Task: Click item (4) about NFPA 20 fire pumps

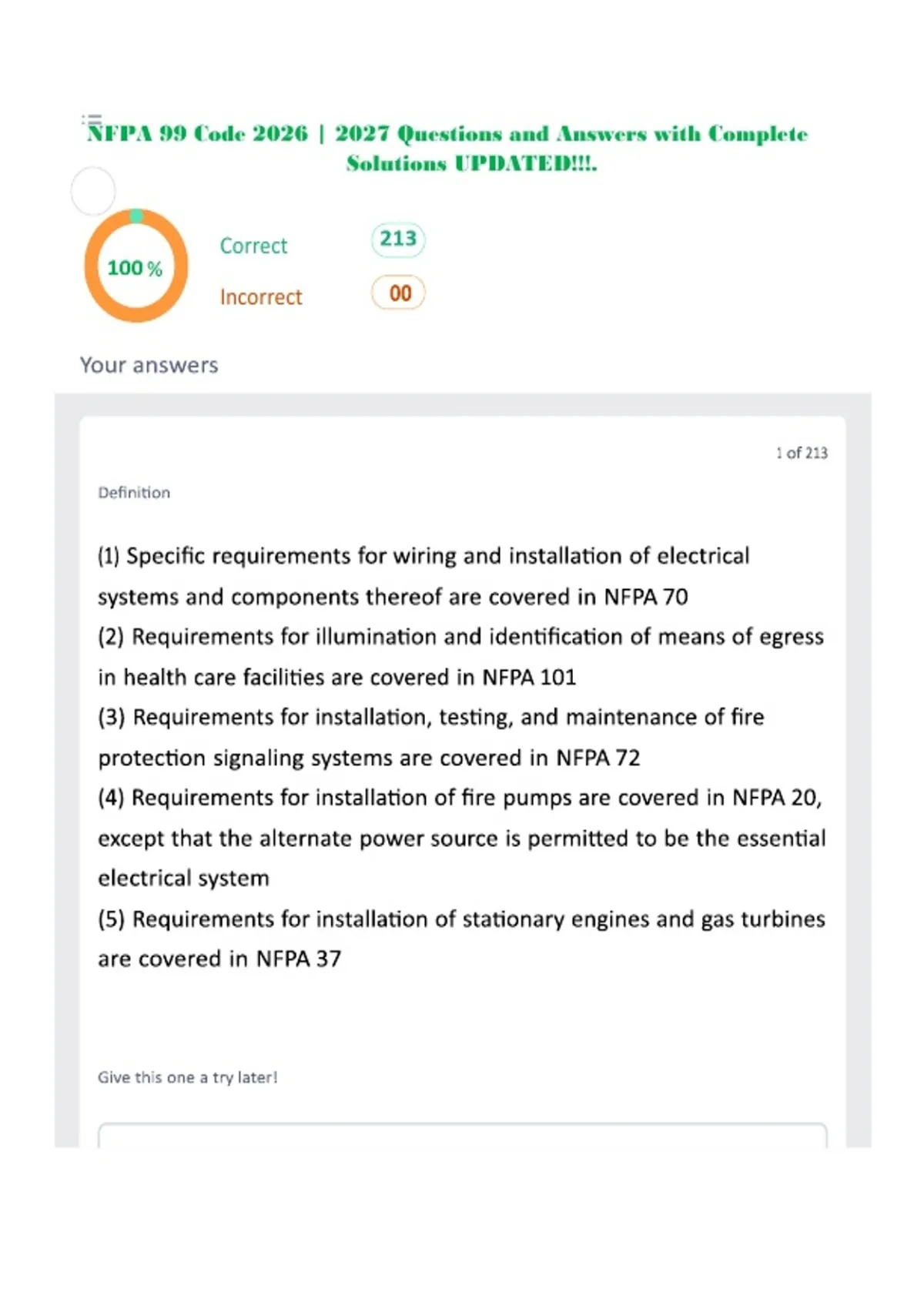Action: coord(462,838)
